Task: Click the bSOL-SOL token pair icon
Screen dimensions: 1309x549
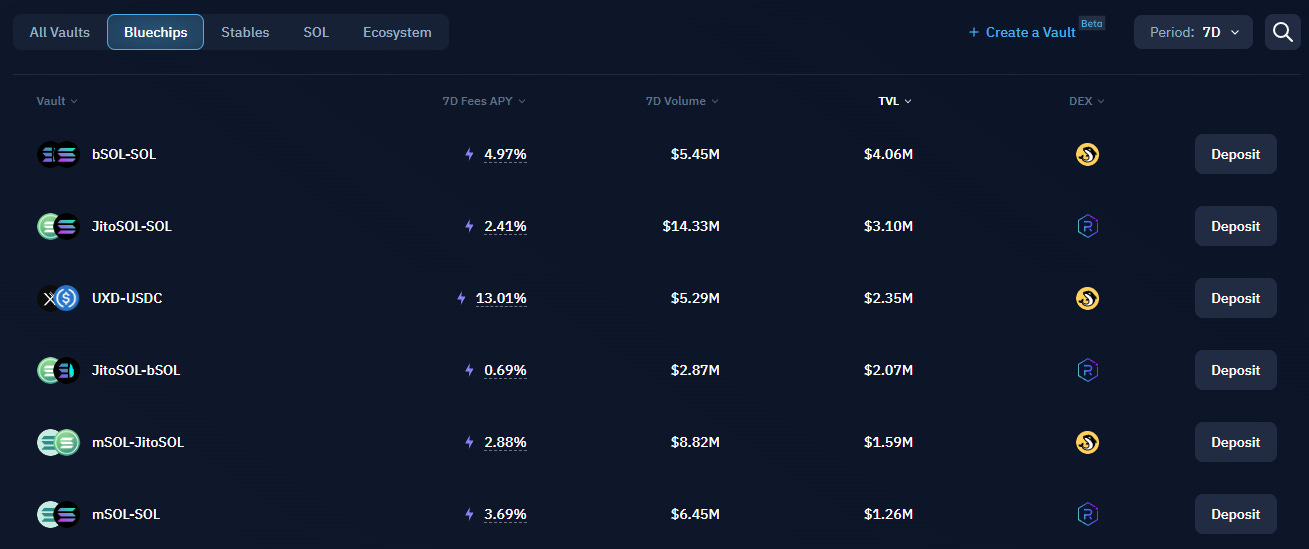Action: [x=58, y=155]
